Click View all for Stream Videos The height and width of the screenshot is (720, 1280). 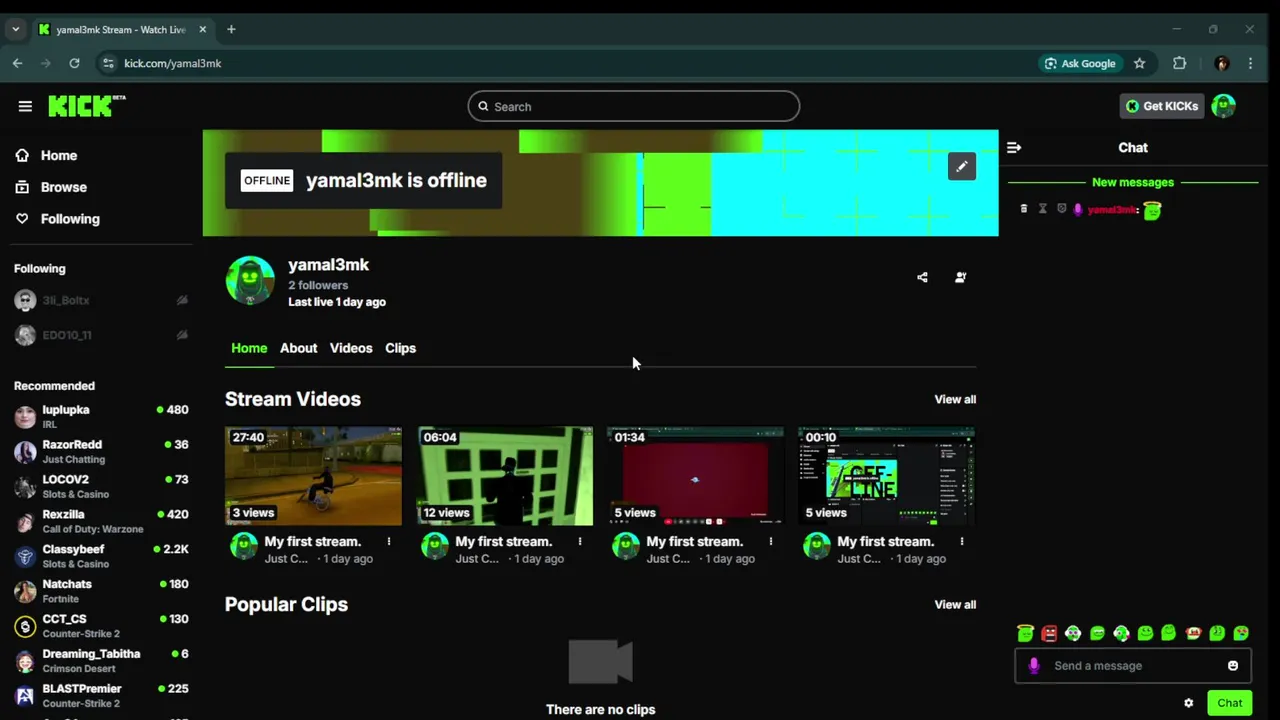(x=955, y=399)
